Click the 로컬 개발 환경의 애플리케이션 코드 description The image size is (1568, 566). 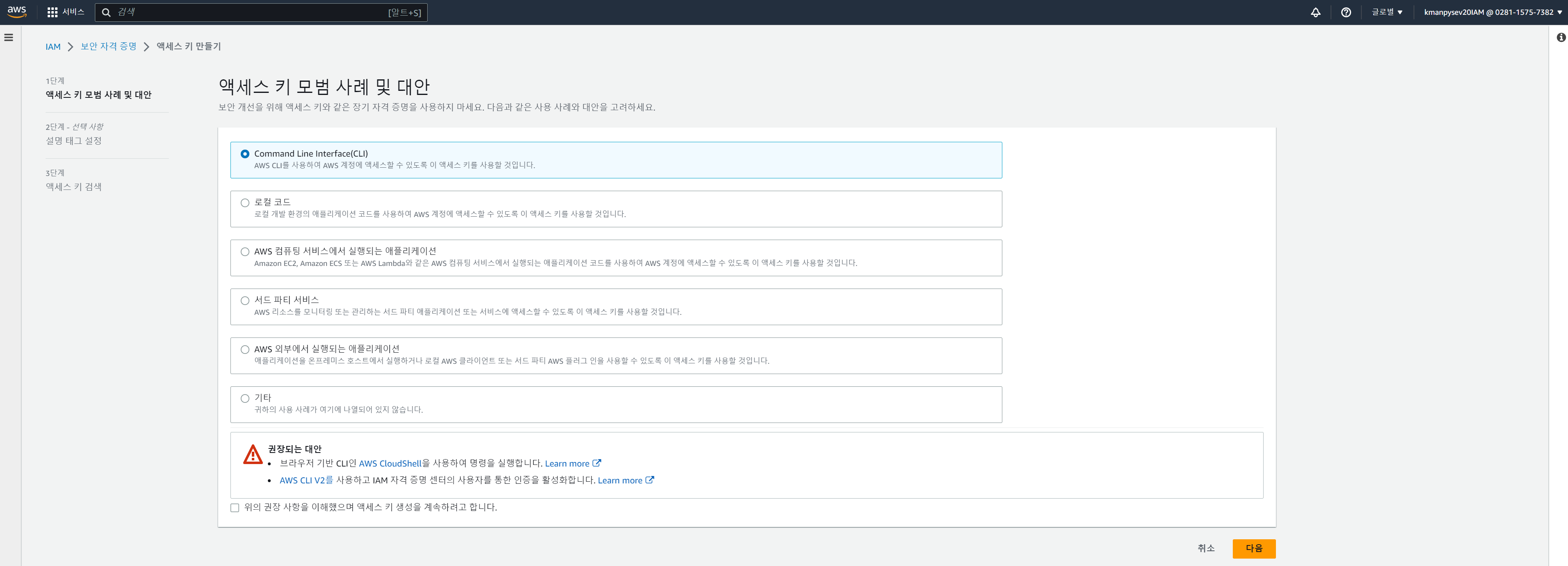pyautogui.click(x=440, y=214)
